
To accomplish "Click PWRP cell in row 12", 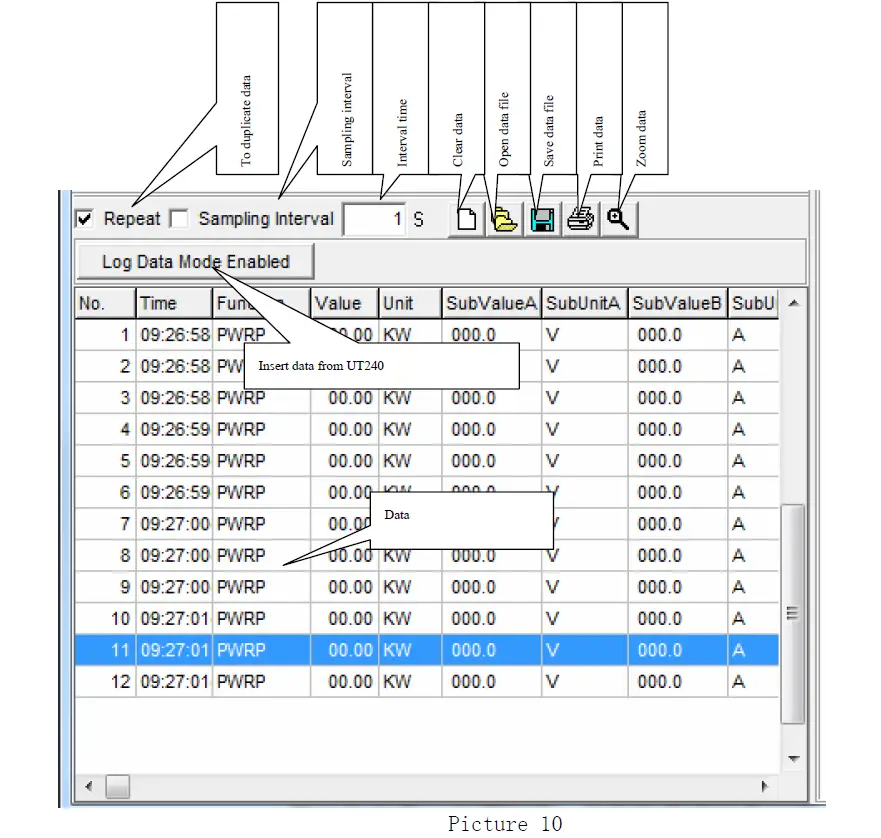I will pyautogui.click(x=261, y=682).
